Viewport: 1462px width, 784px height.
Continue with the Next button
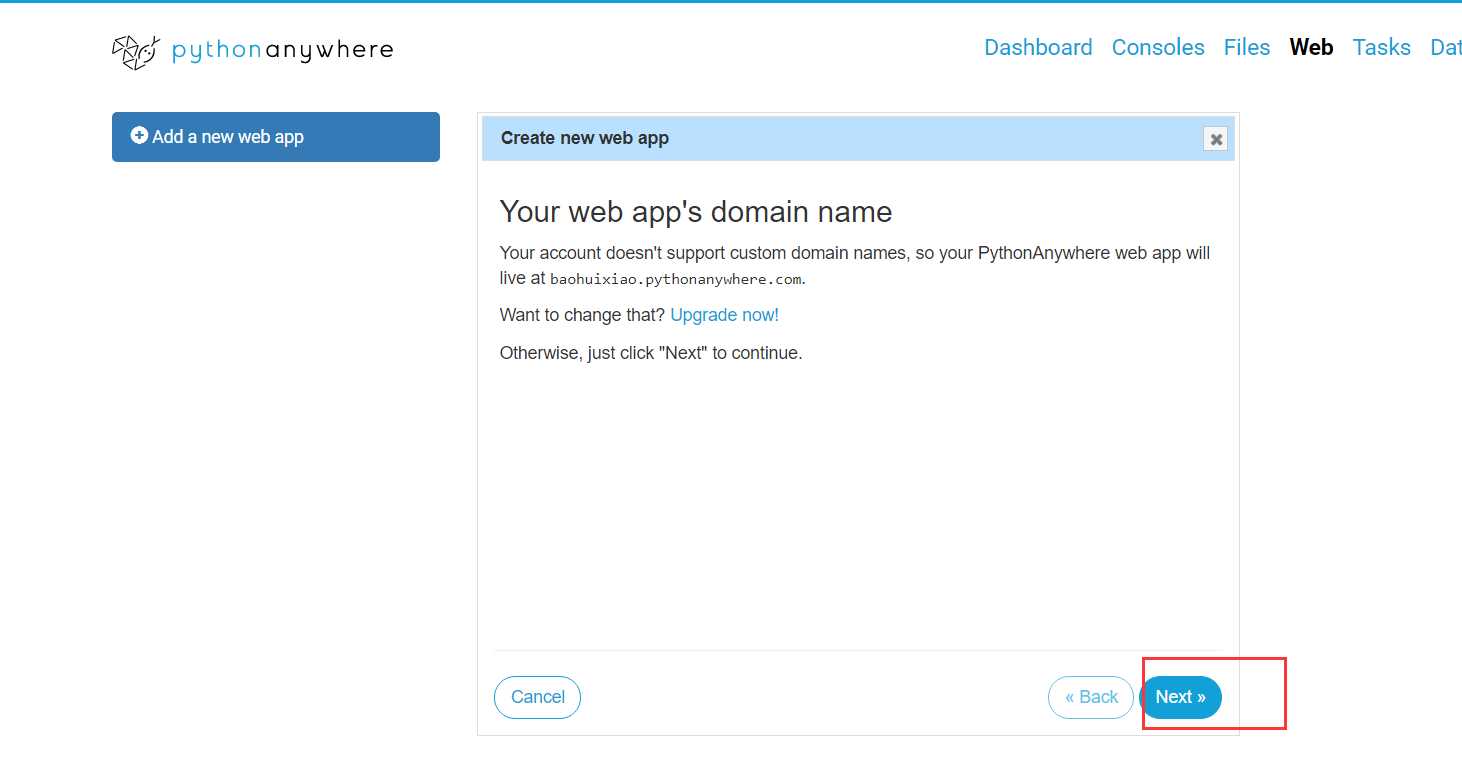(1180, 697)
